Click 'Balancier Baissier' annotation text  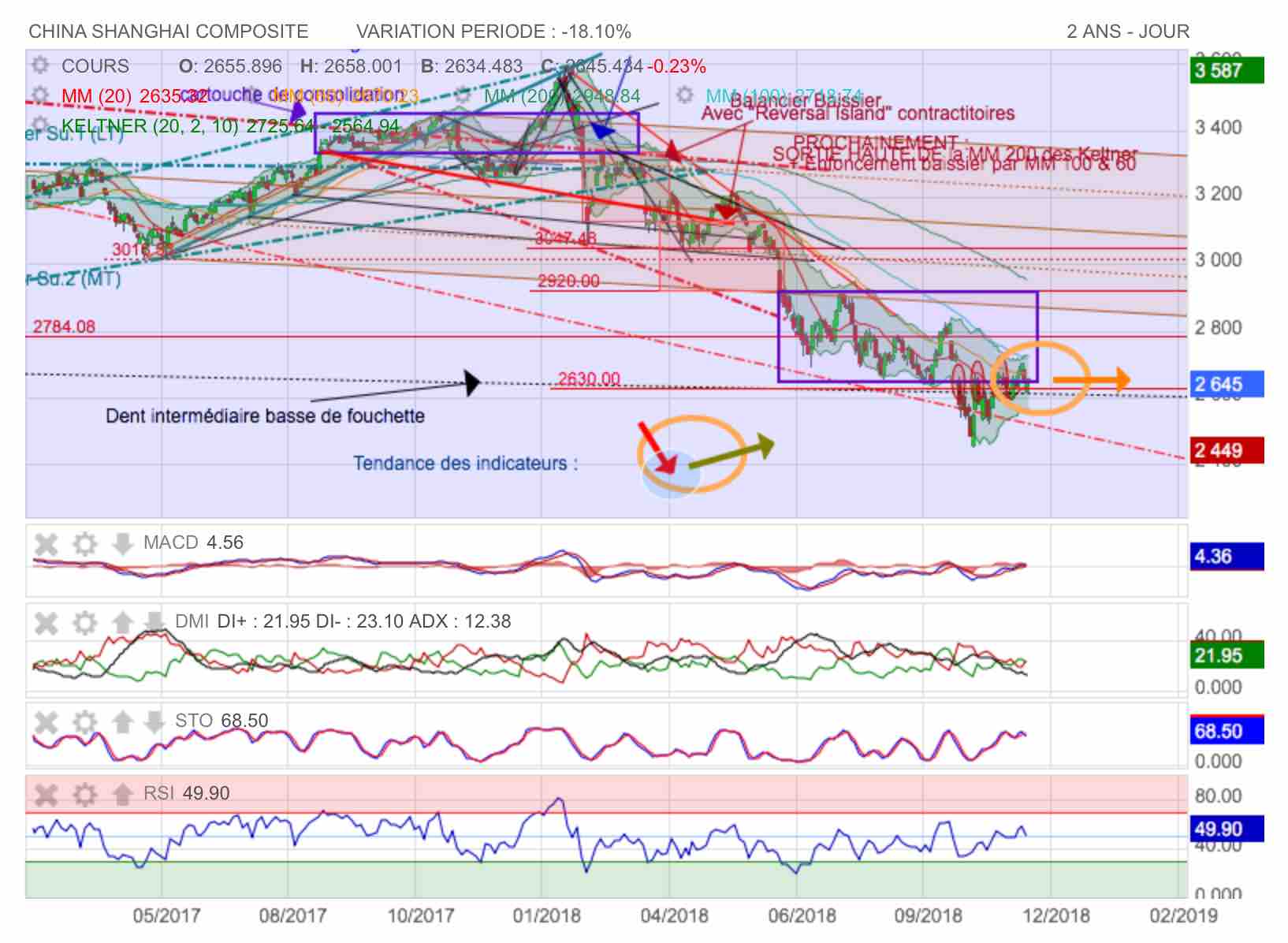(x=806, y=100)
